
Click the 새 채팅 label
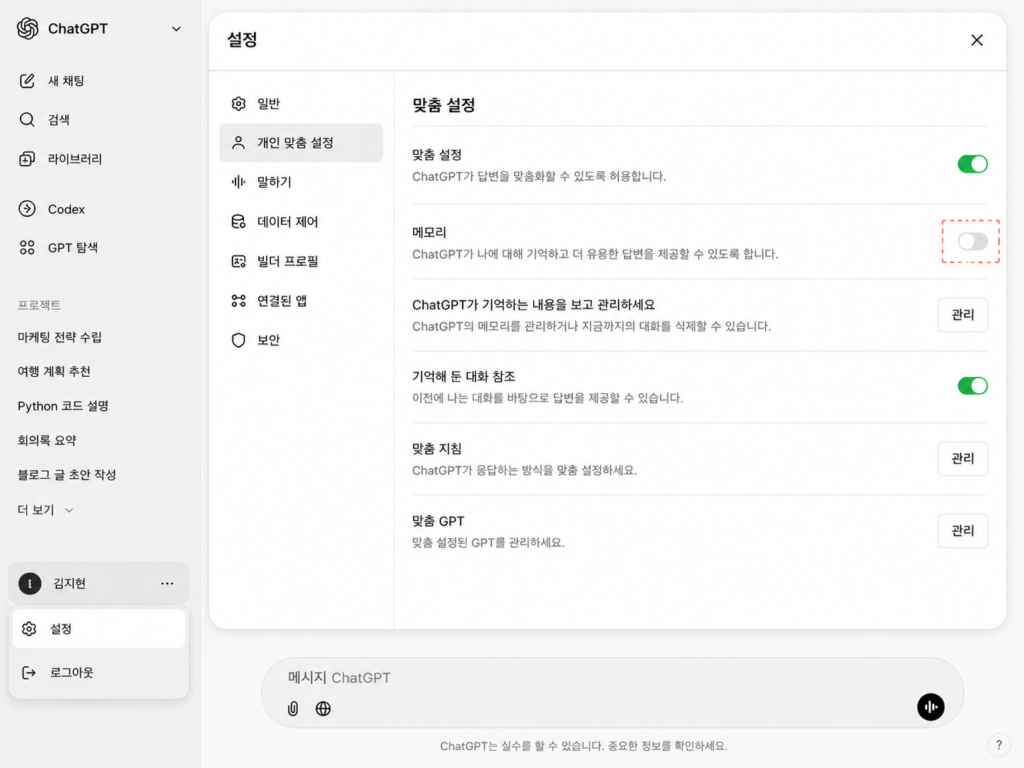(x=66, y=81)
